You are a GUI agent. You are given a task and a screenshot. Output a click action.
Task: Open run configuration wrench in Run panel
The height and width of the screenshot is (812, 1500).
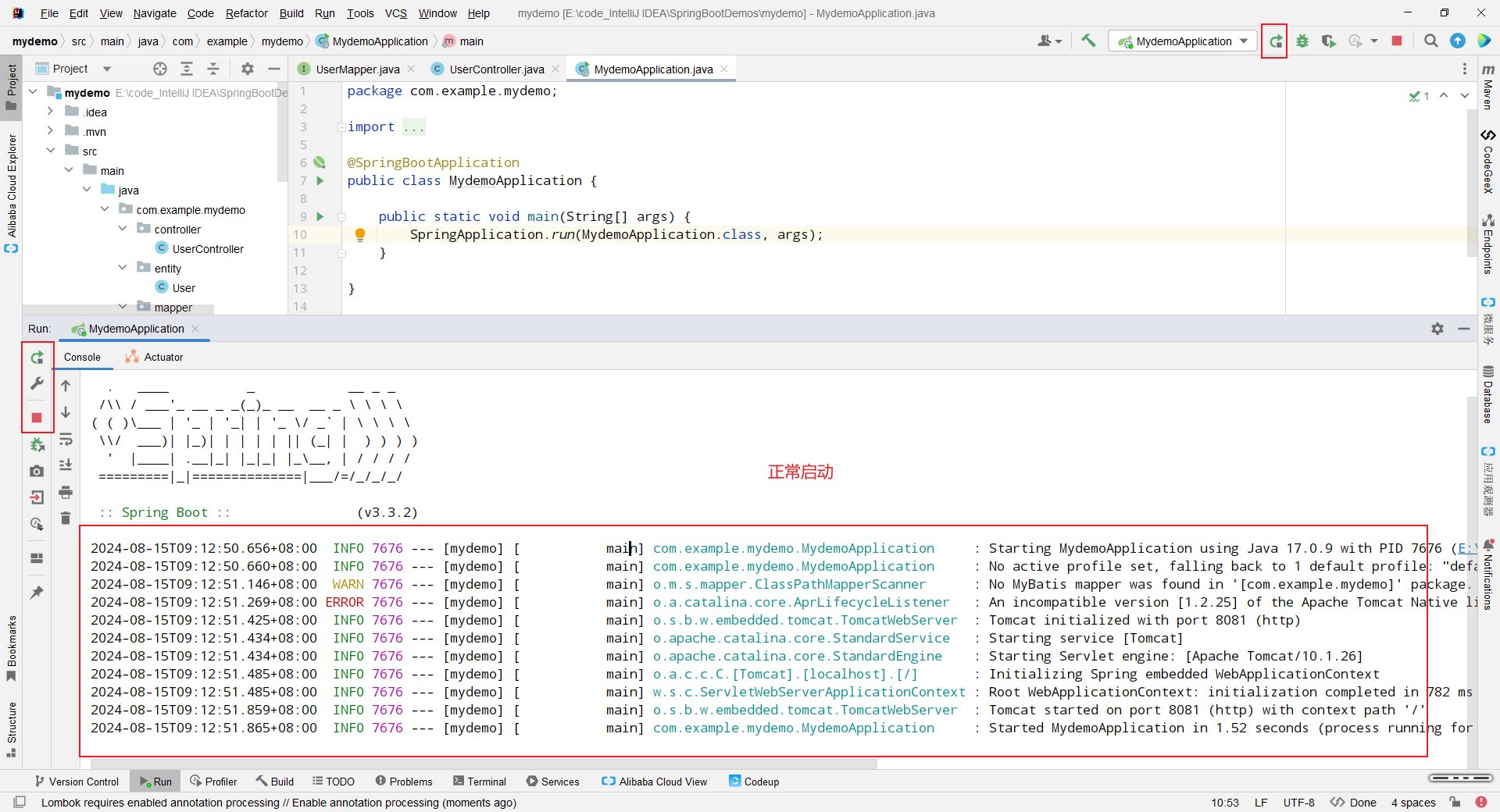tap(37, 383)
